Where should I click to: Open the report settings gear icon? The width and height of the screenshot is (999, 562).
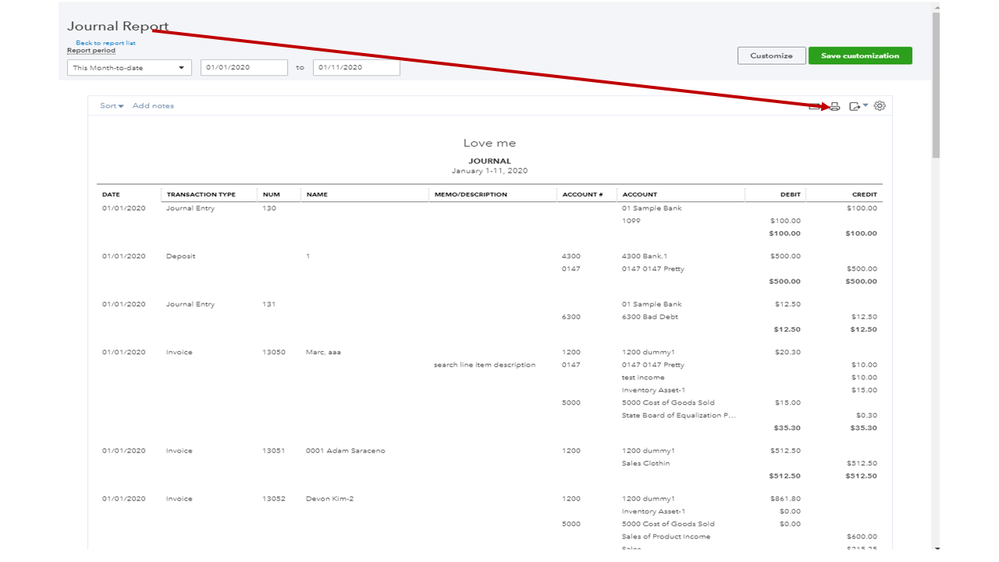click(x=880, y=106)
